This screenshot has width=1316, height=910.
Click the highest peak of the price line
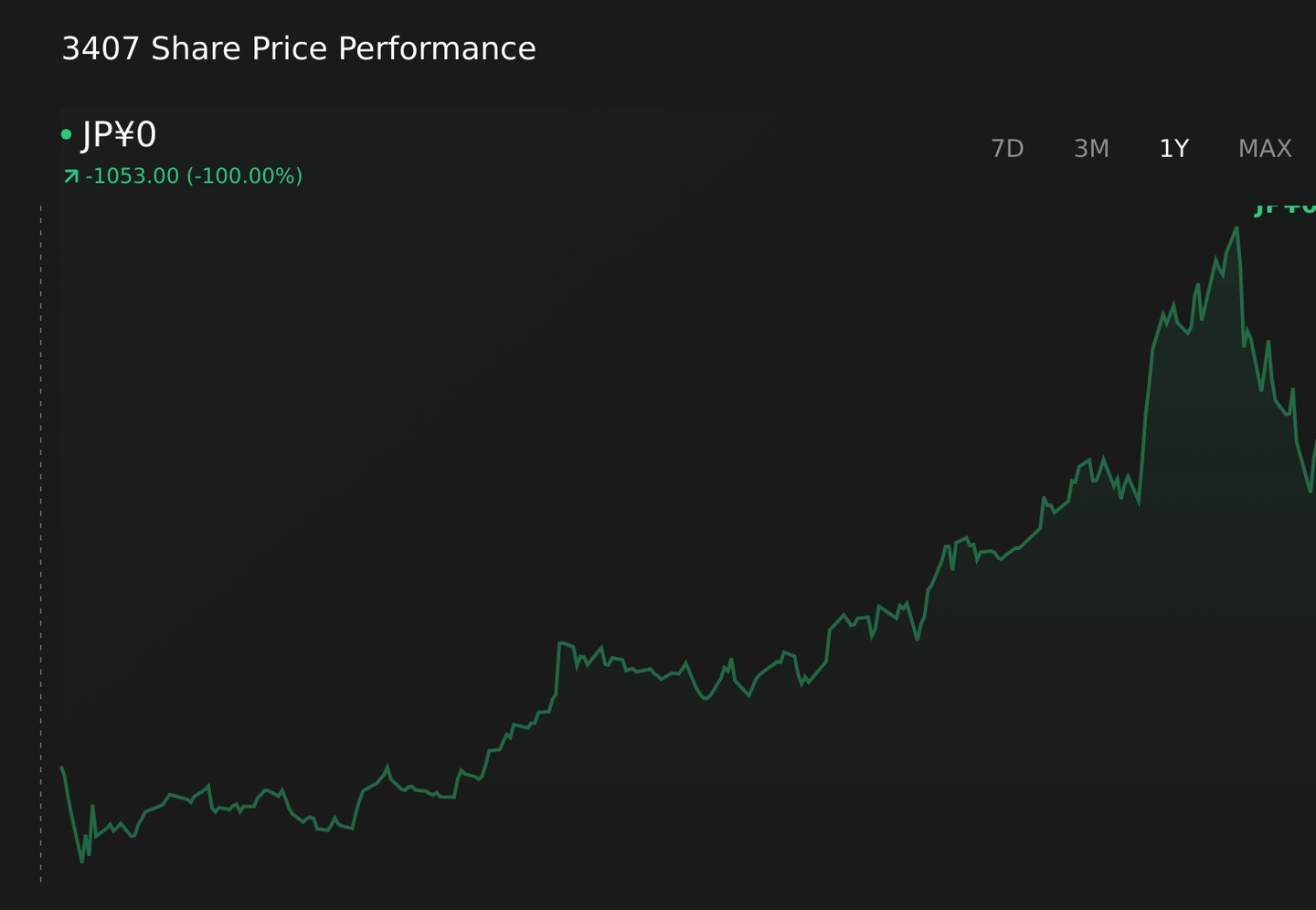[x=1236, y=228]
